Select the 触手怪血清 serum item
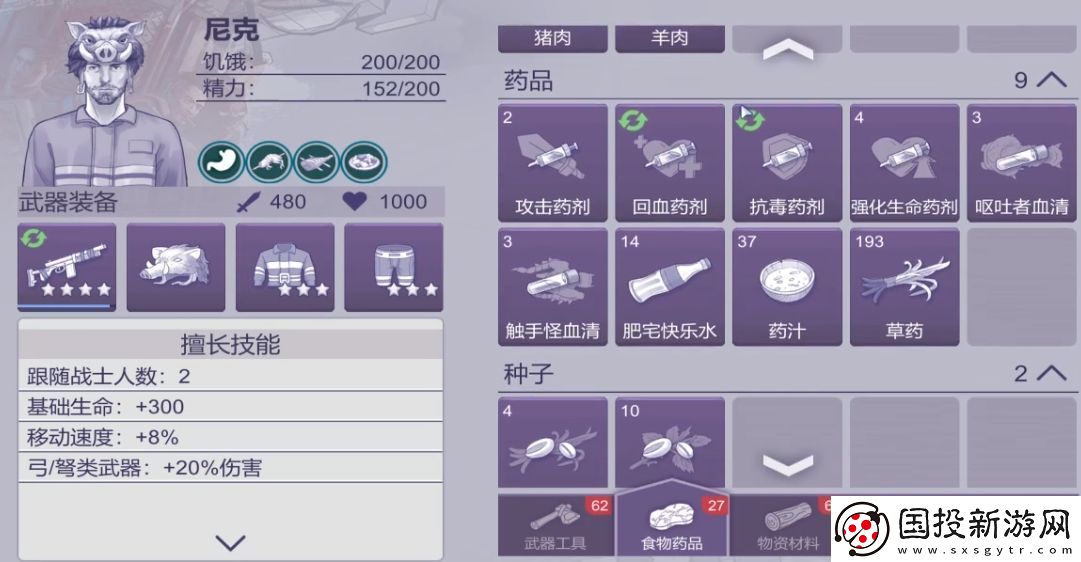This screenshot has height=562, width=1081. point(552,287)
